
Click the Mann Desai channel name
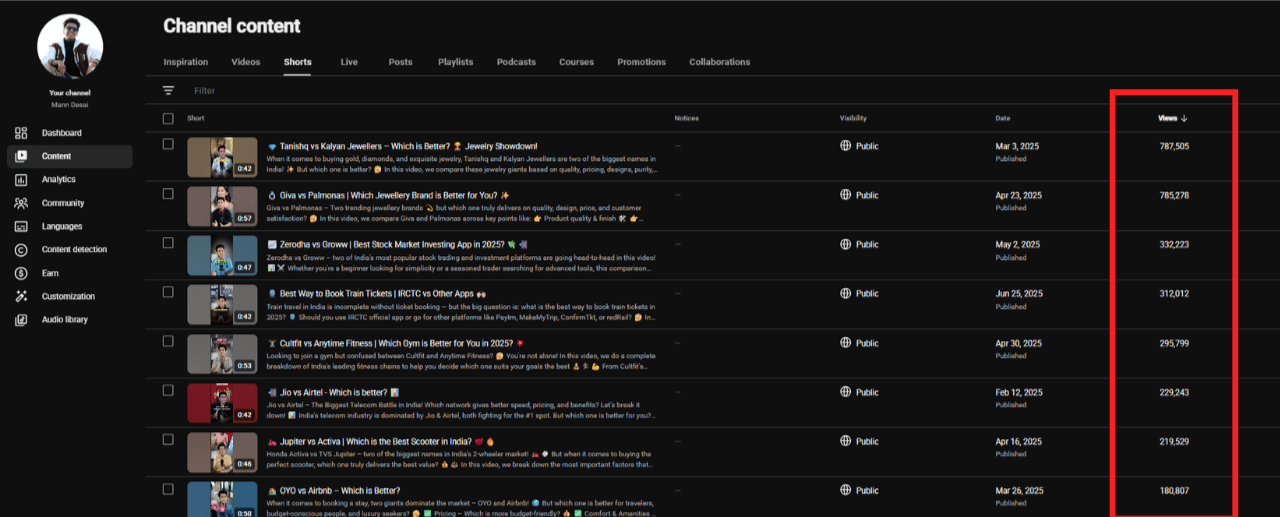[x=70, y=104]
